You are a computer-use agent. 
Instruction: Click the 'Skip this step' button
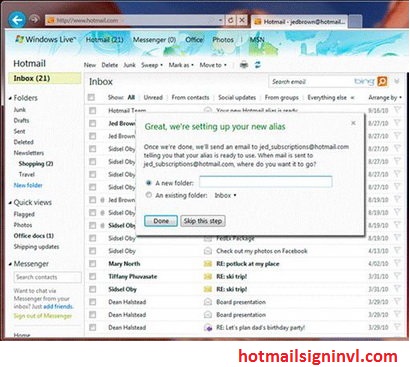click(x=203, y=221)
